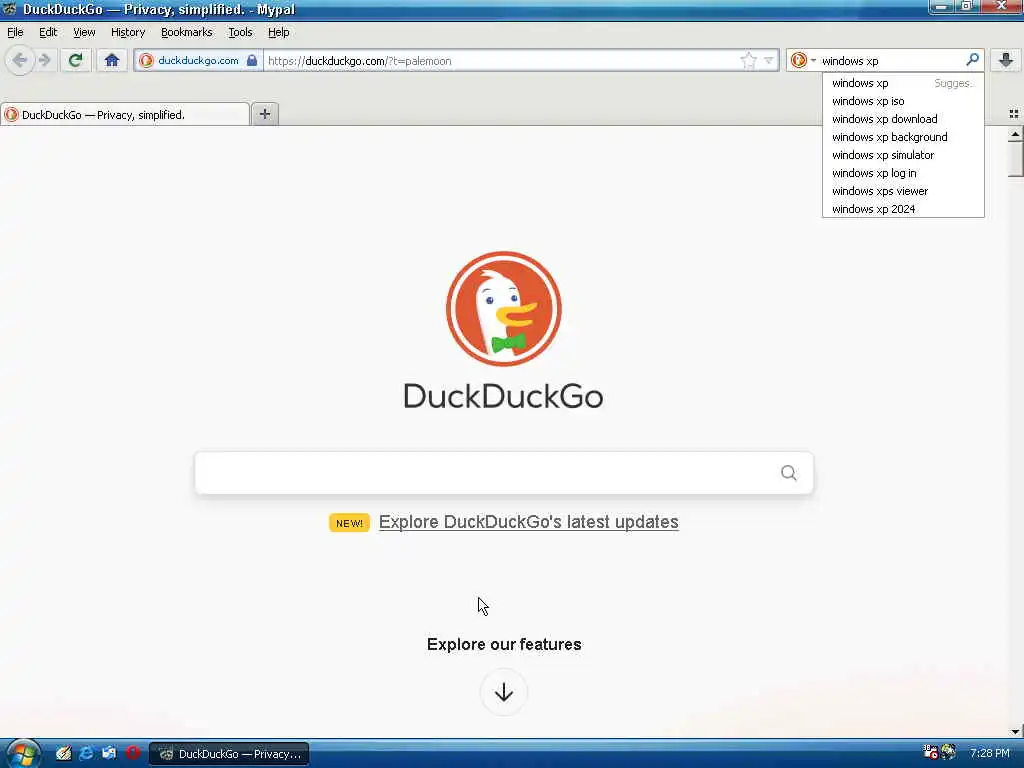This screenshot has height=768, width=1024.
Task: Open the Edit menu
Action: 48,32
